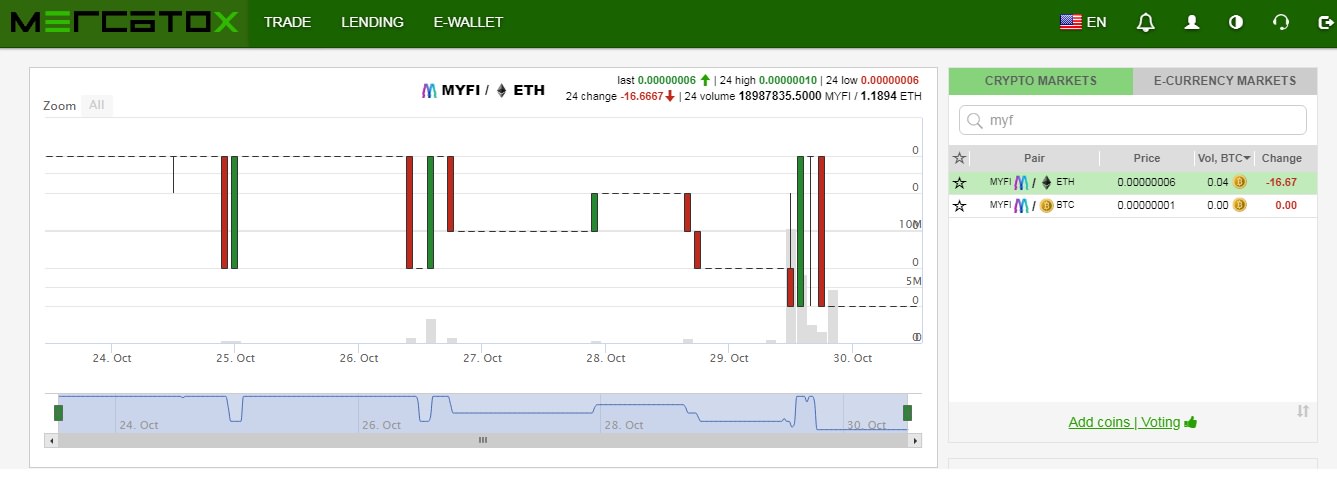Select the MYFI / ETH market row
The image size is (1337, 487).
(1132, 183)
